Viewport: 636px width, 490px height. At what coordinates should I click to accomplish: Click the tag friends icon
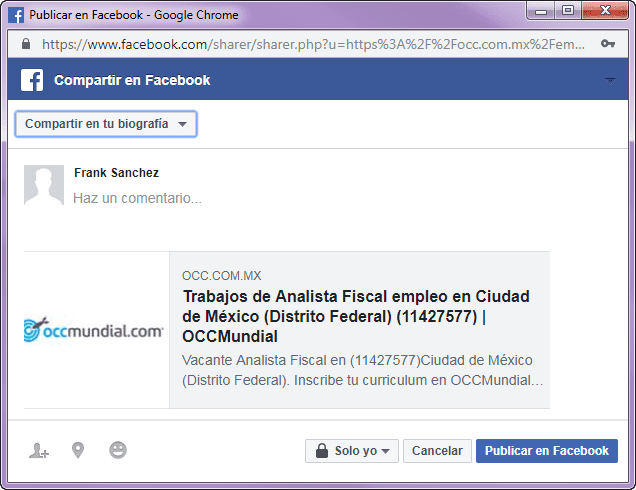(39, 451)
